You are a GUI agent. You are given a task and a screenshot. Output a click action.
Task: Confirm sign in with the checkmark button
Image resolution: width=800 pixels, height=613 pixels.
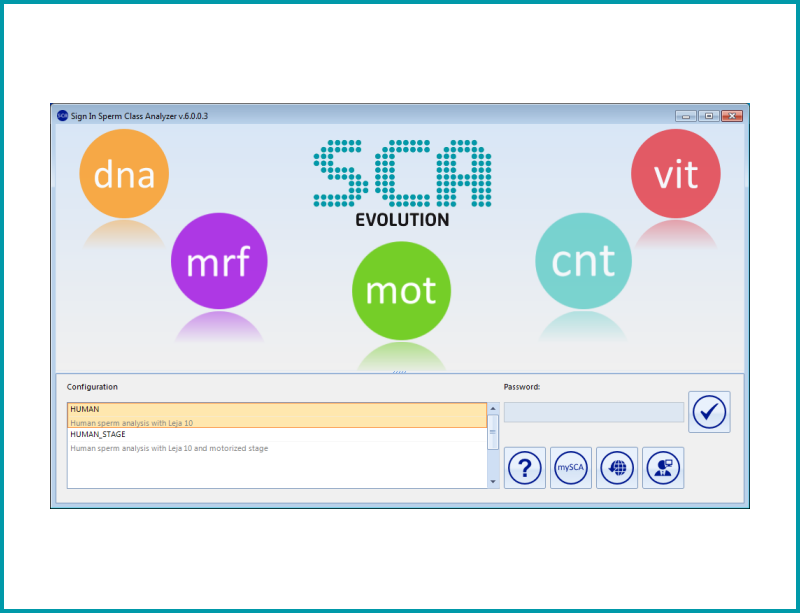[x=709, y=412]
